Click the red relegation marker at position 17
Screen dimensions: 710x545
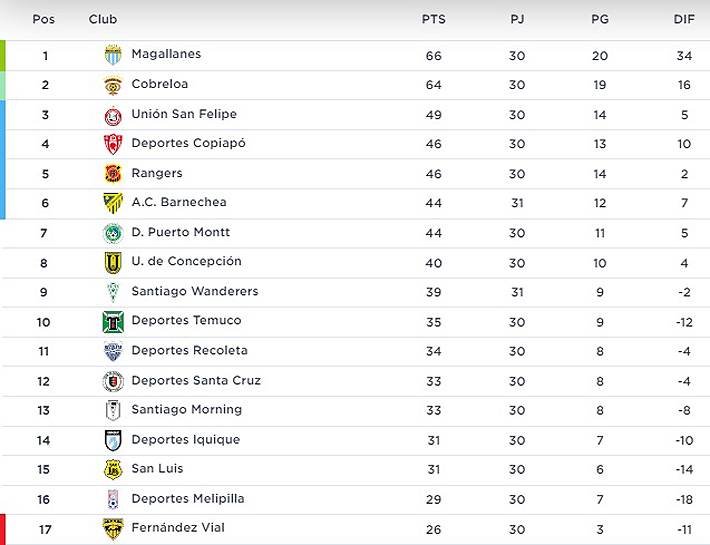coord(3,529)
